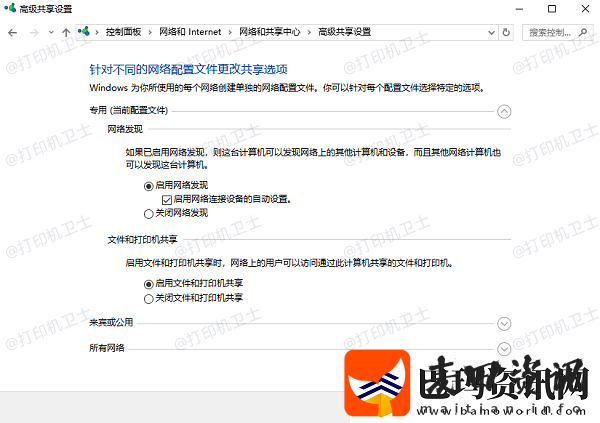
Task: Click the window title bar network icon
Action: [x=10, y=8]
